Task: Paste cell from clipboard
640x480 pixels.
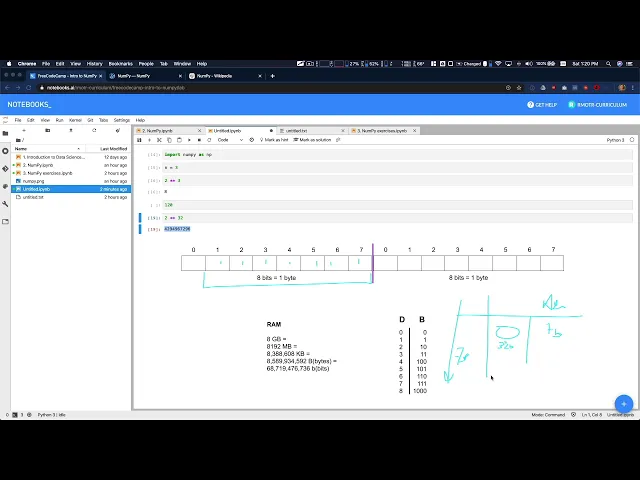Action: click(x=179, y=140)
